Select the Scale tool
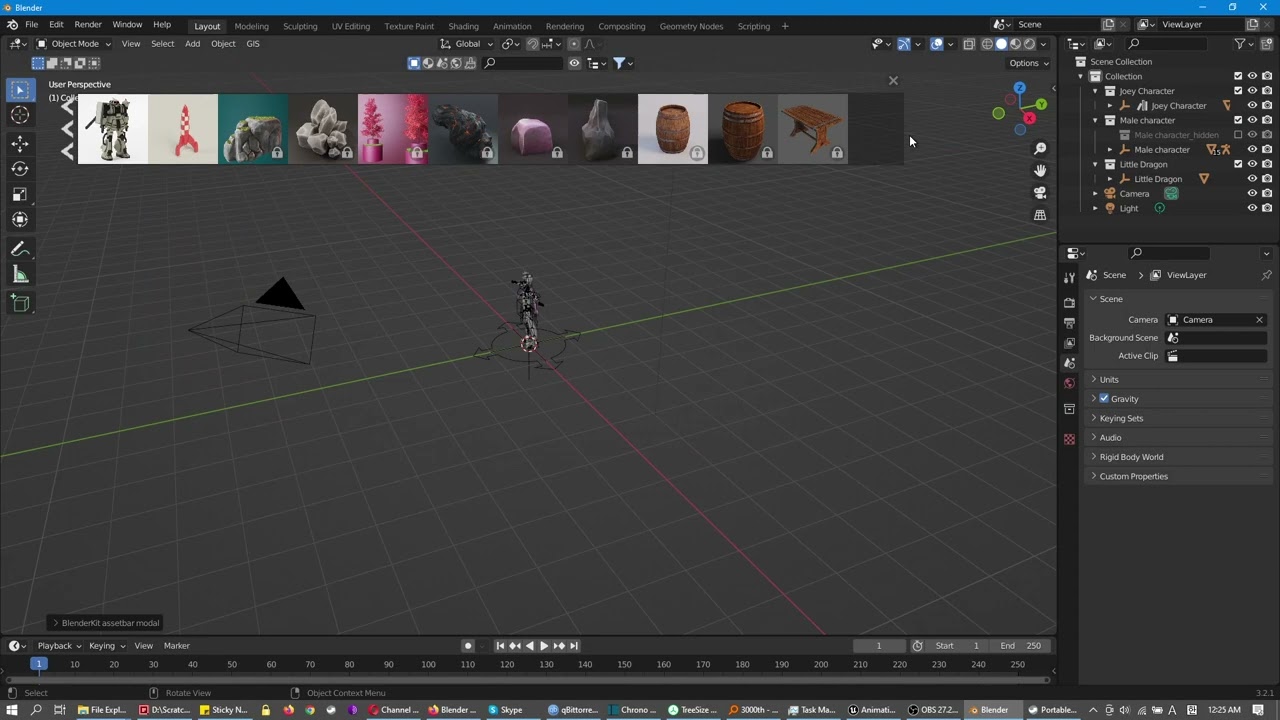The image size is (1280, 720). 20,194
